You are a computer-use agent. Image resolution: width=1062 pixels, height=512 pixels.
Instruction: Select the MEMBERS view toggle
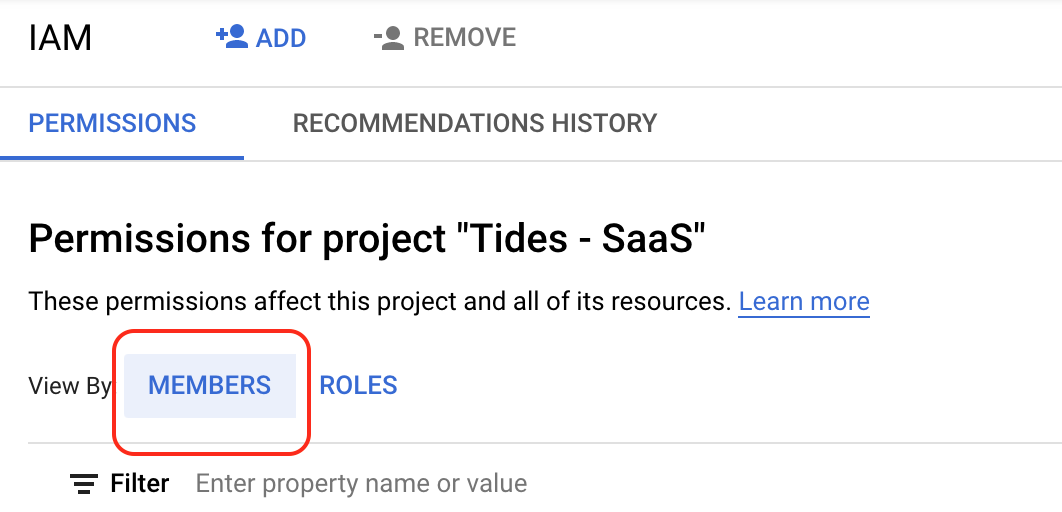[209, 385]
